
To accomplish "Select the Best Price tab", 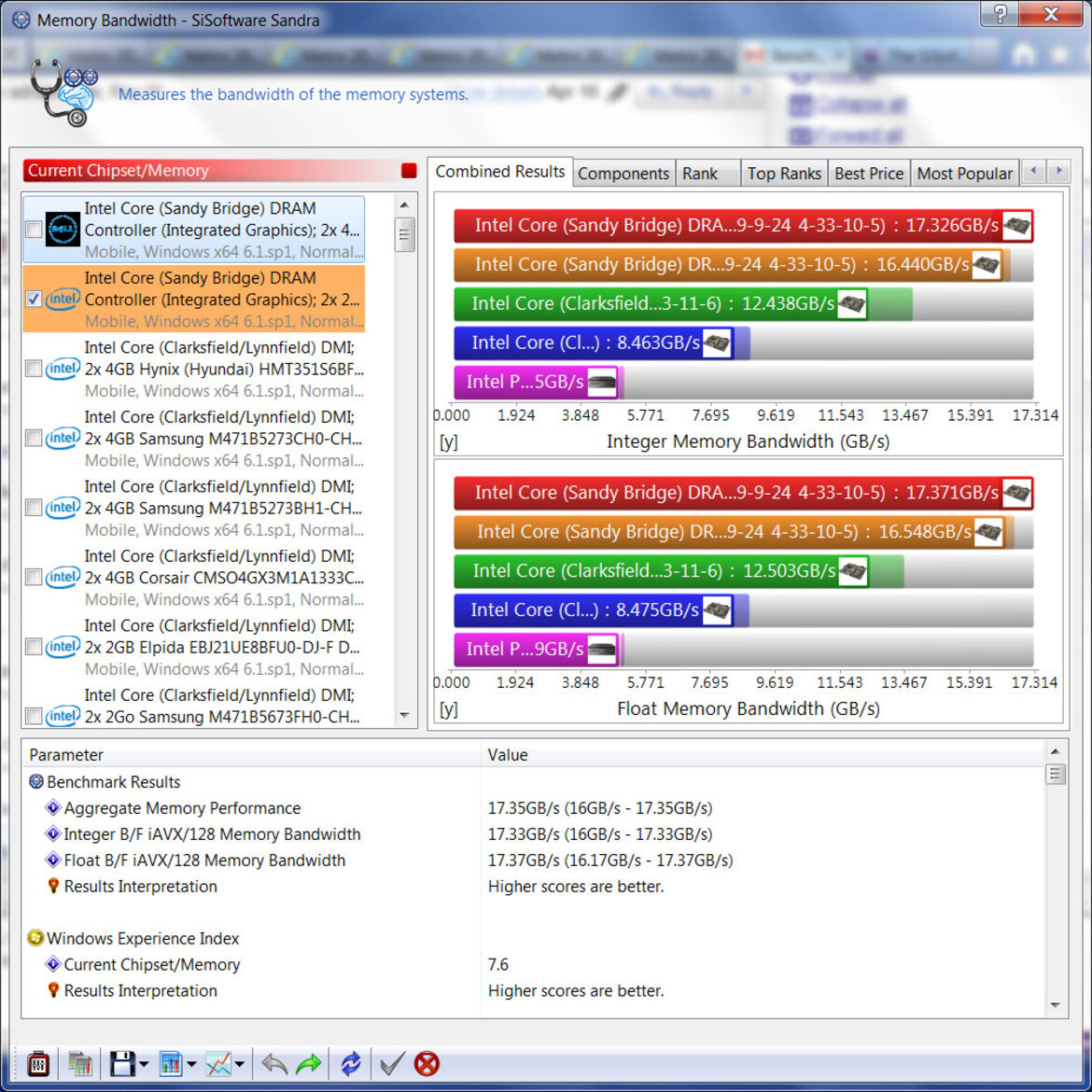I will (x=868, y=174).
